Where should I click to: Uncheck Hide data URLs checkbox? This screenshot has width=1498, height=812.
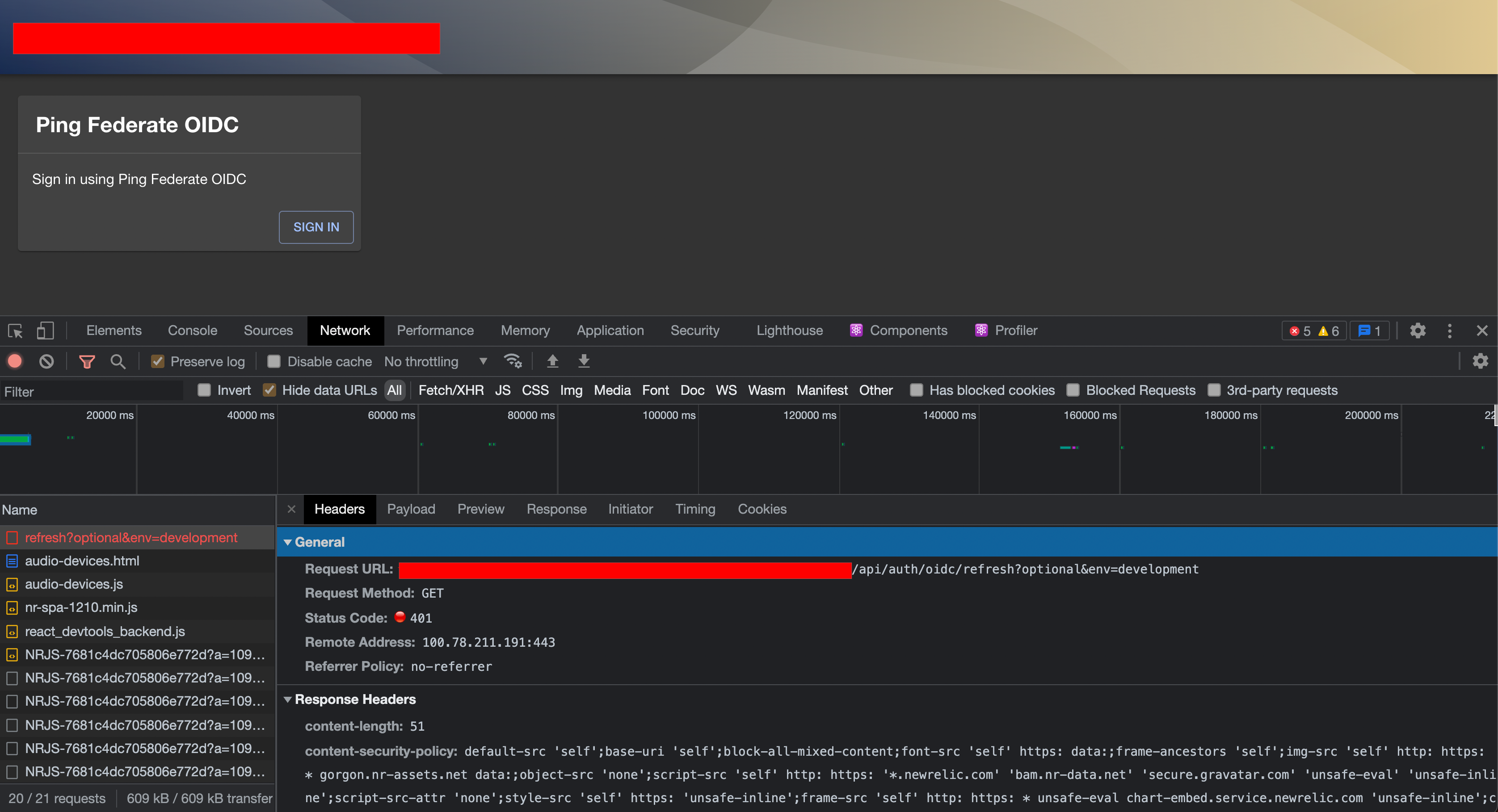pos(269,390)
